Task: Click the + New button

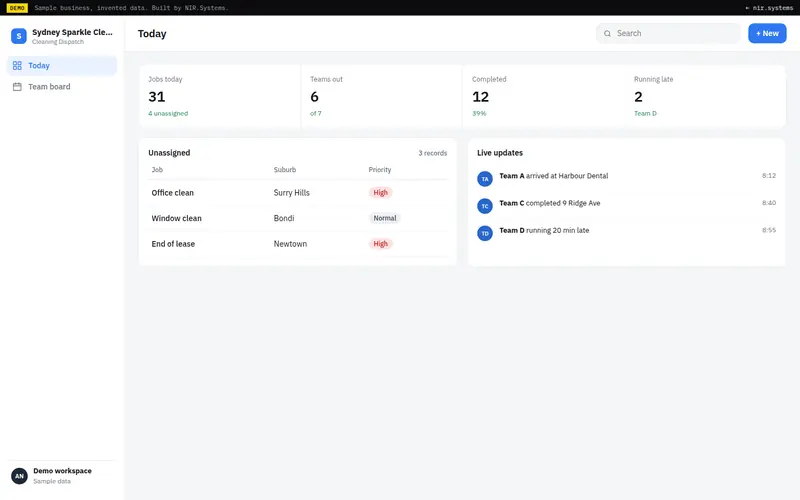Action: tap(767, 33)
